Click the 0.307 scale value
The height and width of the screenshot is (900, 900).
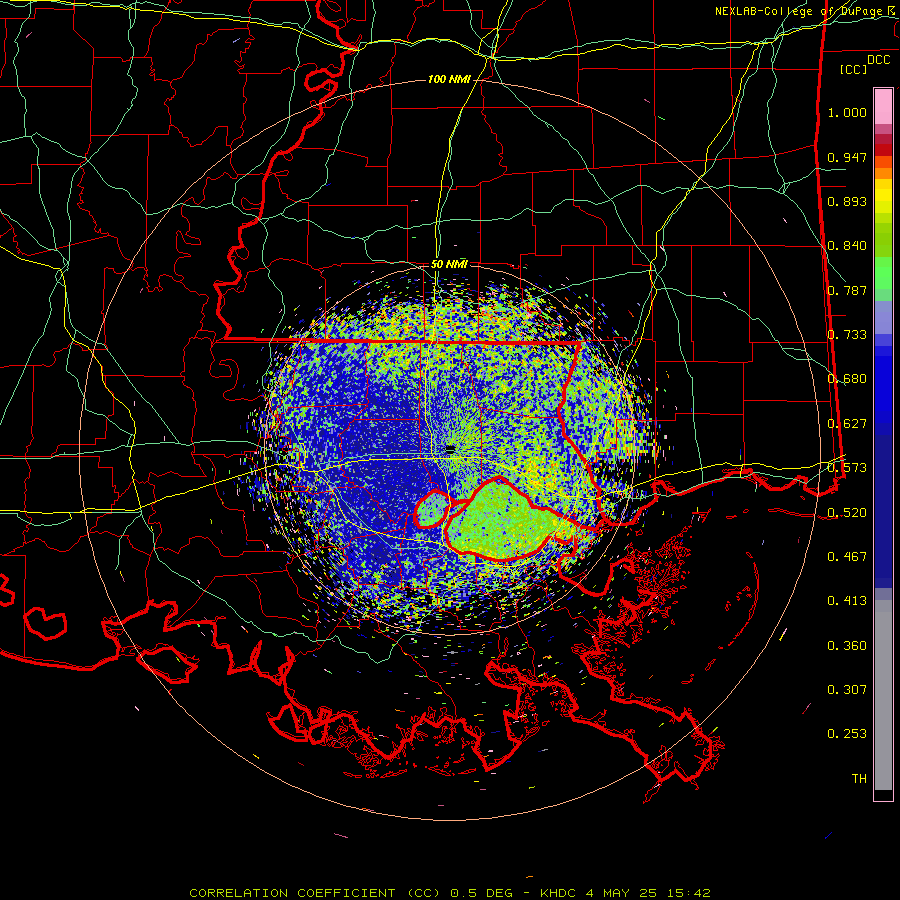847,690
